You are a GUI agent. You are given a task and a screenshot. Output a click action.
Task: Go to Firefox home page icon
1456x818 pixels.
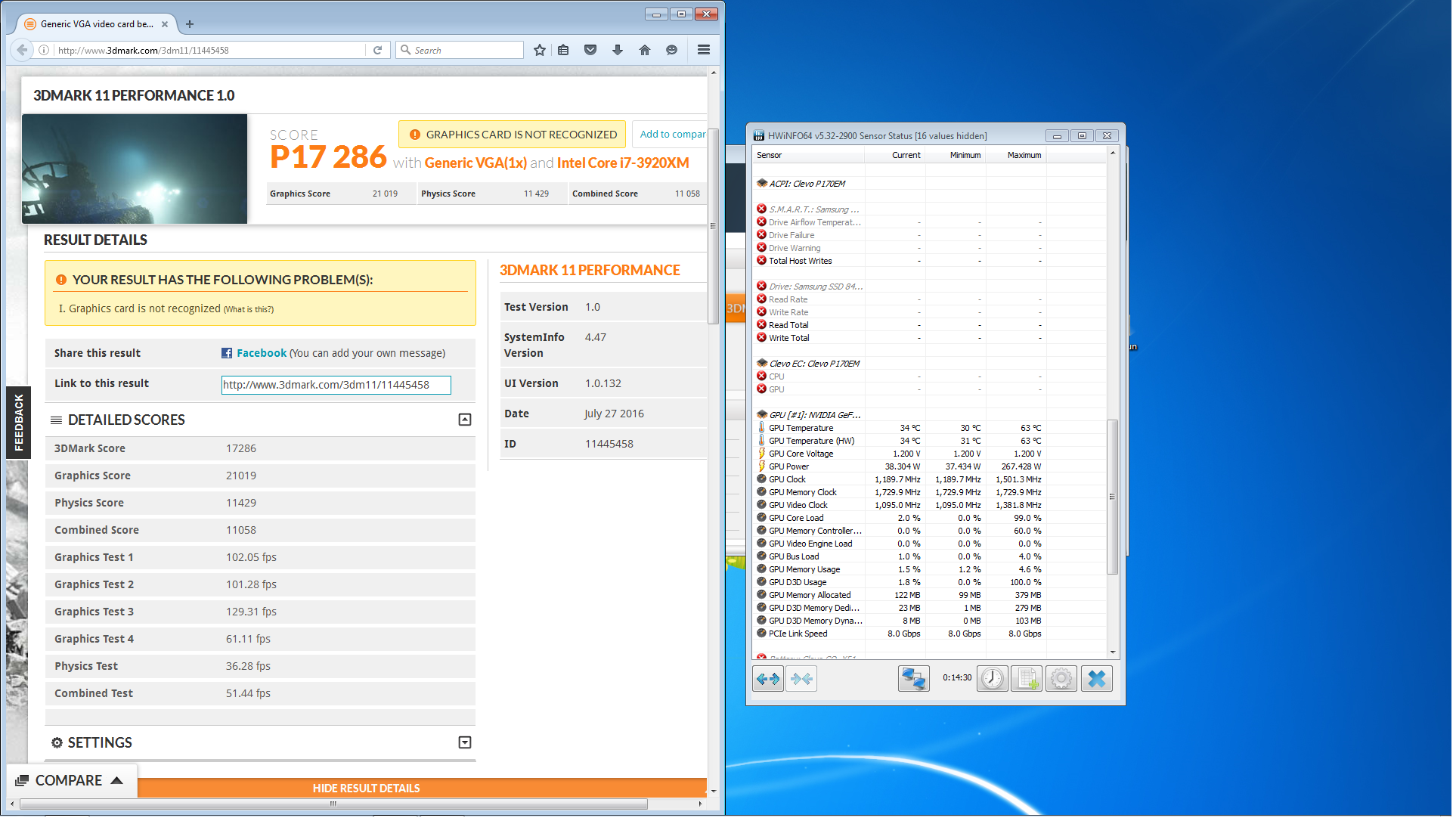(x=646, y=50)
